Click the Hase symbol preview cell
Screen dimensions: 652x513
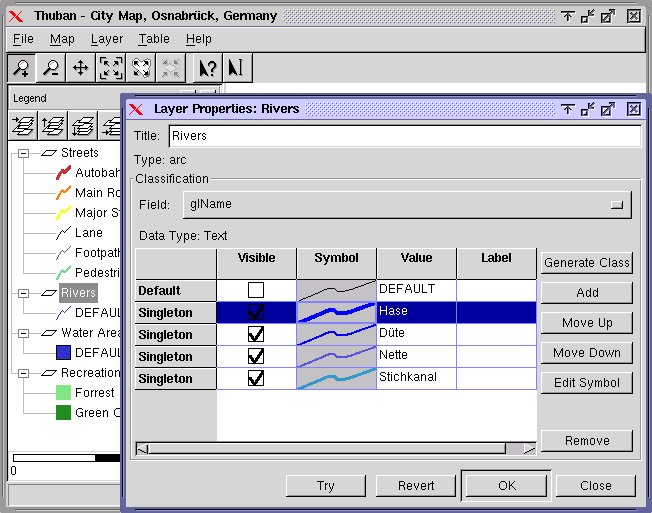point(336,312)
